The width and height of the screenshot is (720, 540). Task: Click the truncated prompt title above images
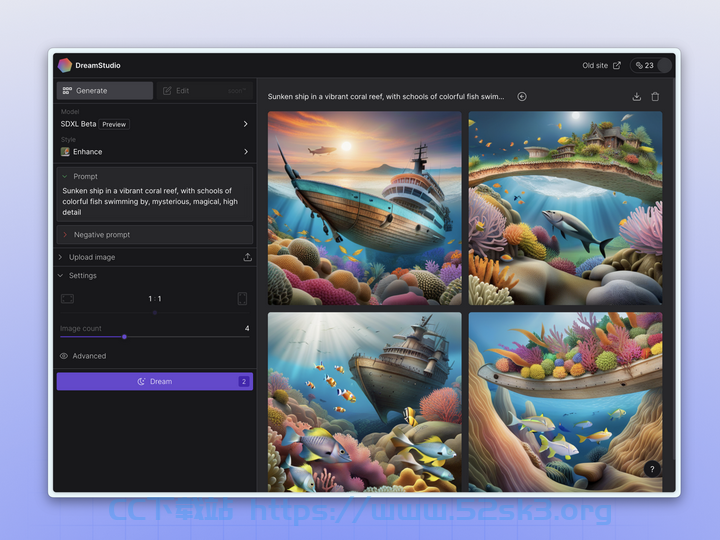point(386,96)
